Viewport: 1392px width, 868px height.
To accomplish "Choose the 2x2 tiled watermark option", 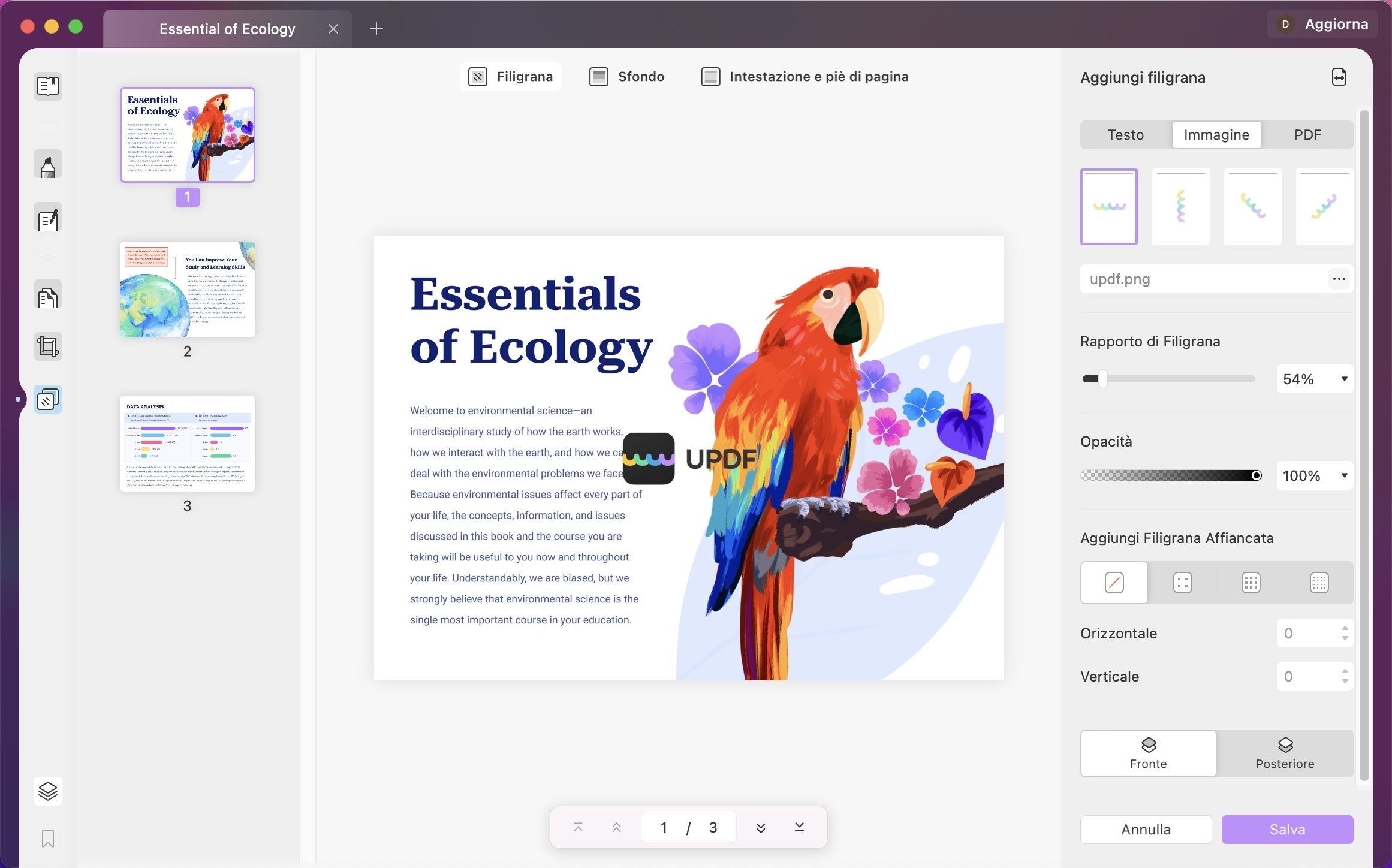I will [x=1182, y=582].
